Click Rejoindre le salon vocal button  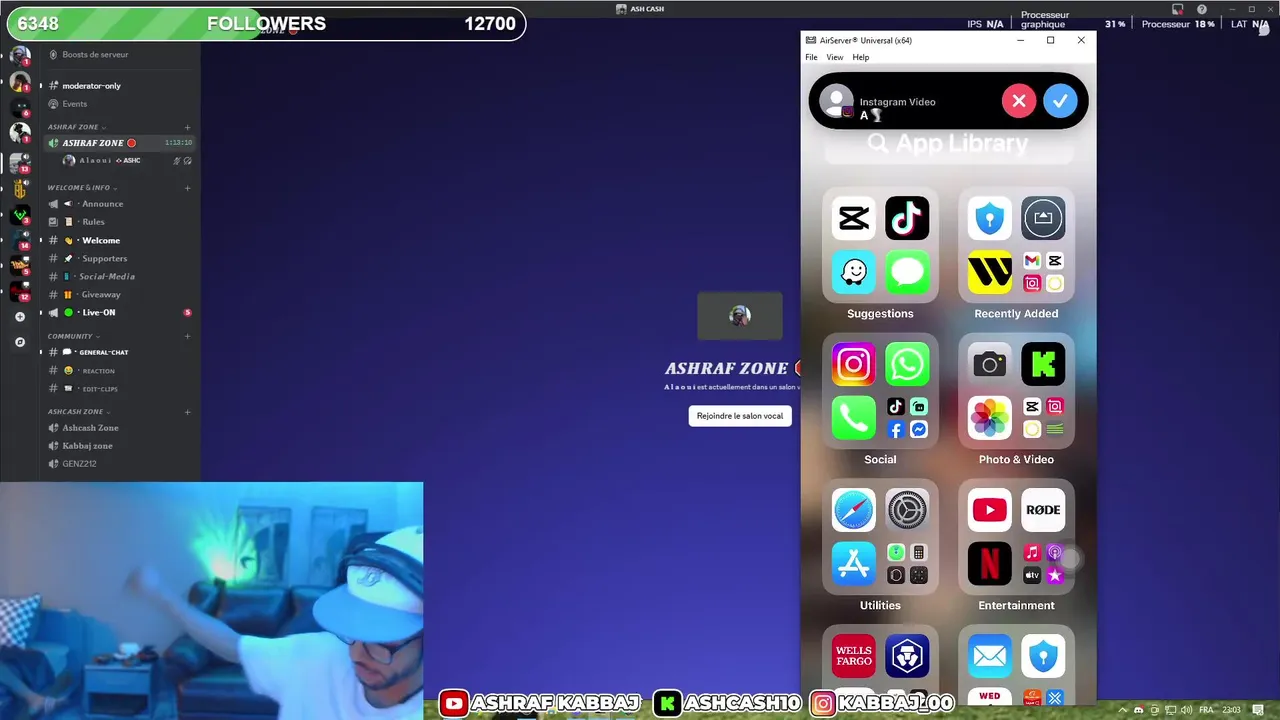click(x=740, y=416)
